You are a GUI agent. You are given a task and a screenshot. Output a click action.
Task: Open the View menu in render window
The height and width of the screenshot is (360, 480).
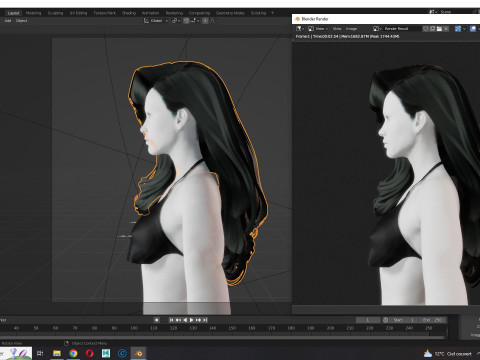click(x=337, y=29)
